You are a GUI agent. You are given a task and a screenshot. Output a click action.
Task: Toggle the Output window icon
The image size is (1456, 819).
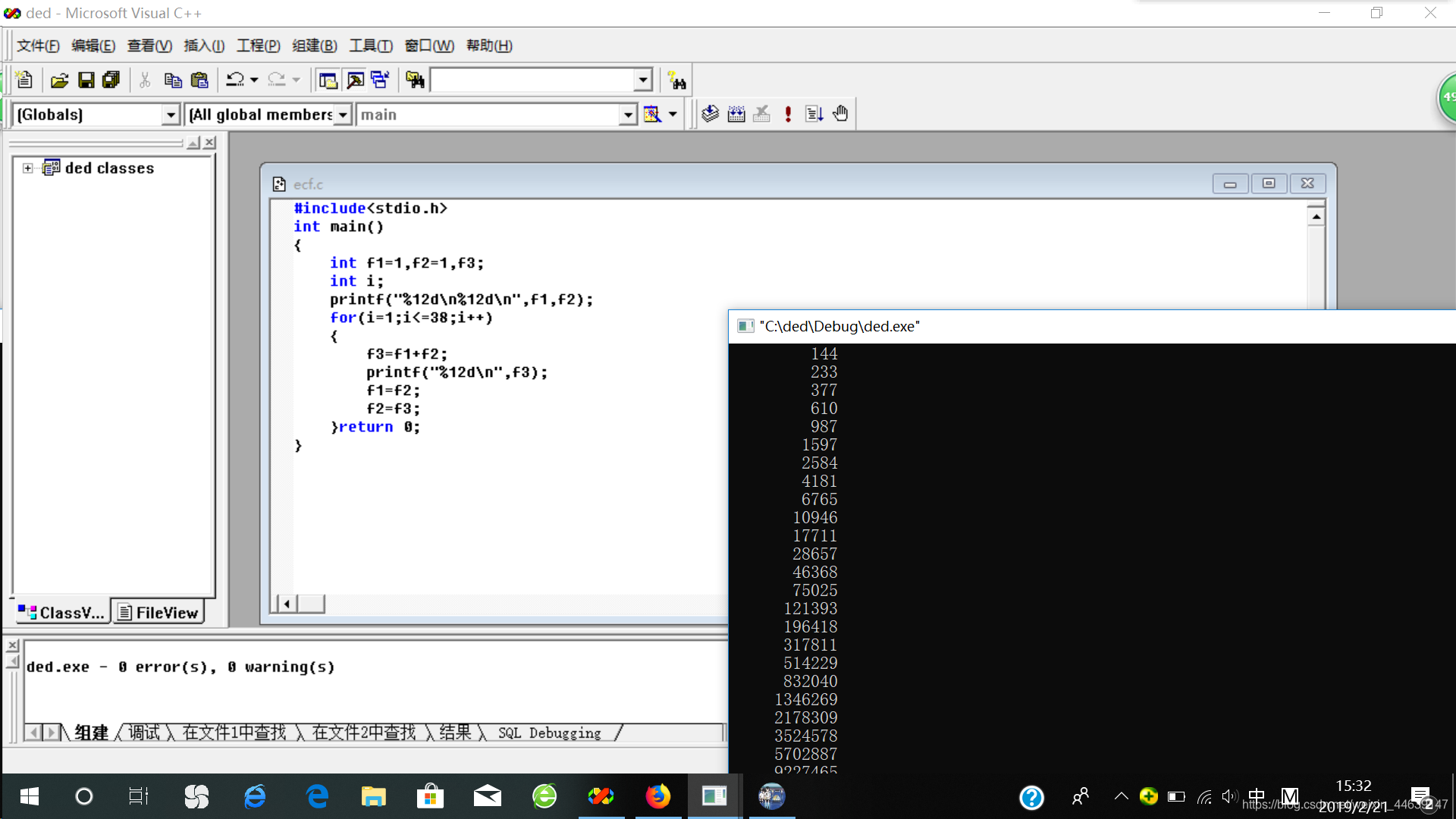coord(355,80)
